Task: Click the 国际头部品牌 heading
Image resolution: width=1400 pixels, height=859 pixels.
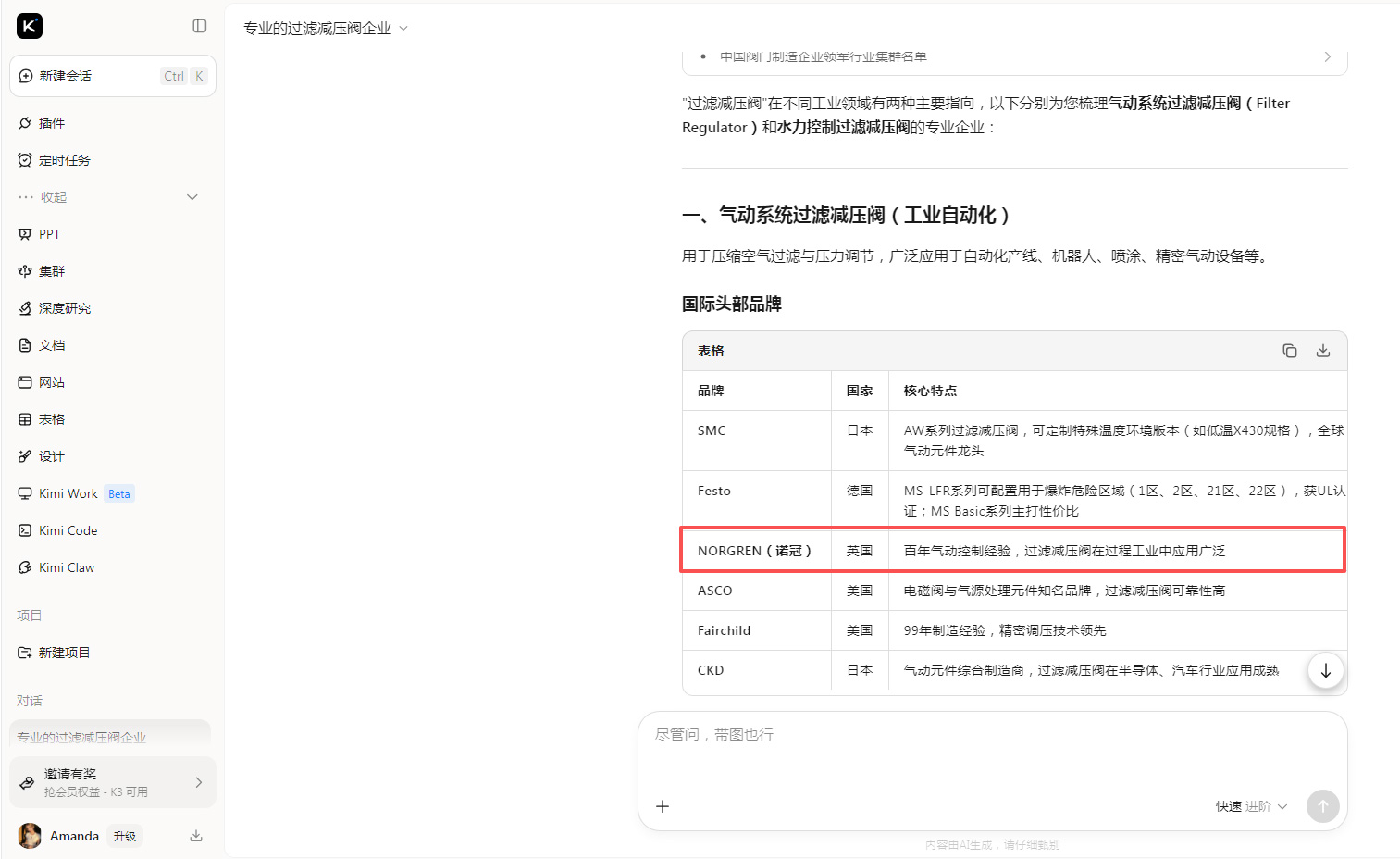Action: pos(732,305)
